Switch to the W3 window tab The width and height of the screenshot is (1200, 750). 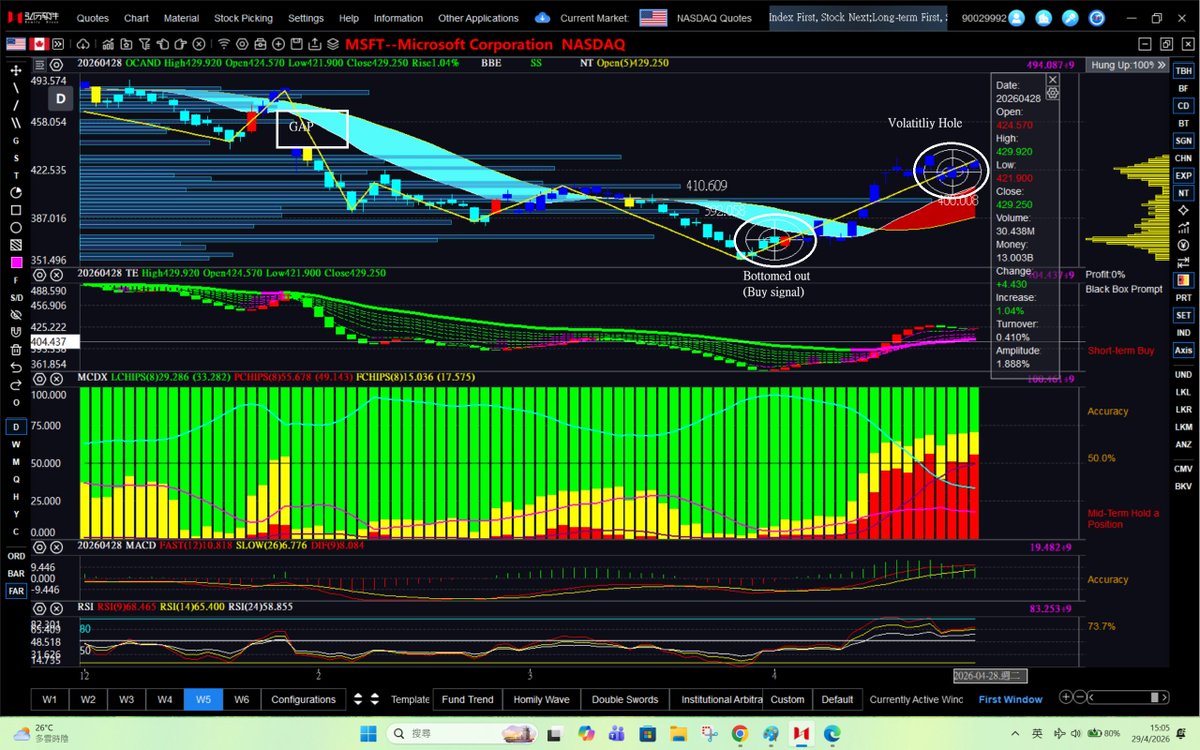pyautogui.click(x=126, y=699)
